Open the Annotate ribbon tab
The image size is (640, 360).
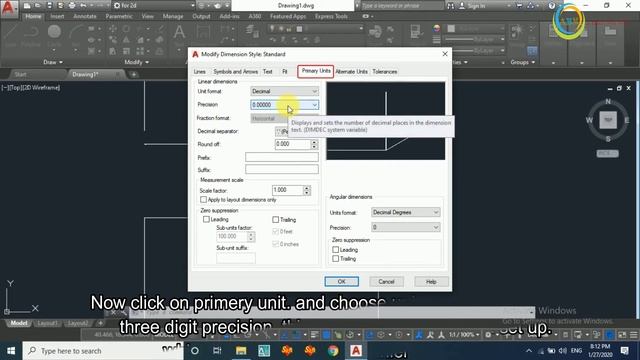84,17
